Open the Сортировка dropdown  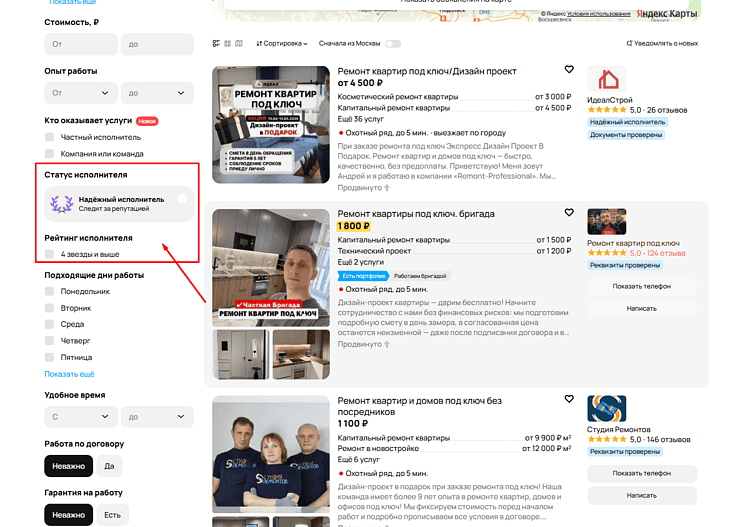coord(282,44)
